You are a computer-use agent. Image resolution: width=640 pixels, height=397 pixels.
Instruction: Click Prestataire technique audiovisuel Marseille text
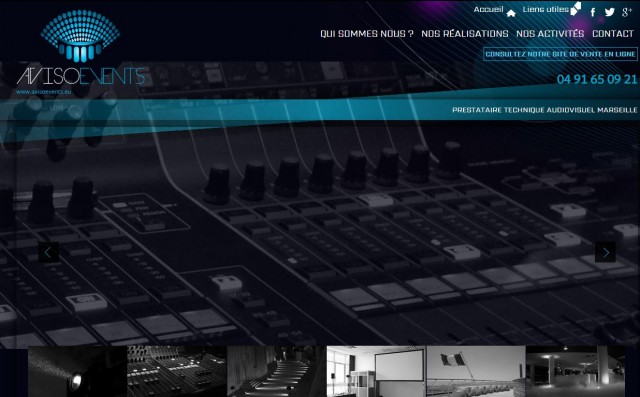(544, 110)
